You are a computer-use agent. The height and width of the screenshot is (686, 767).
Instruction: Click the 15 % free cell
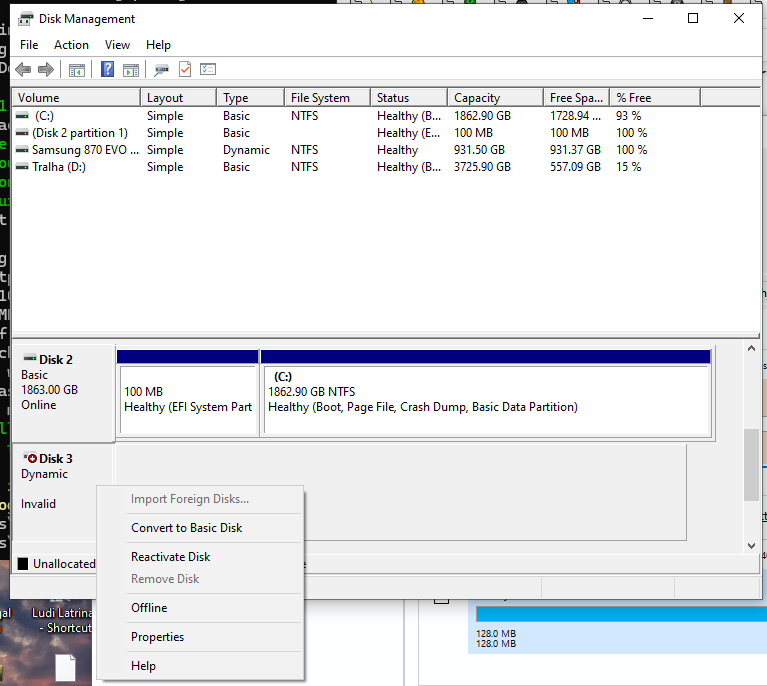pos(629,167)
